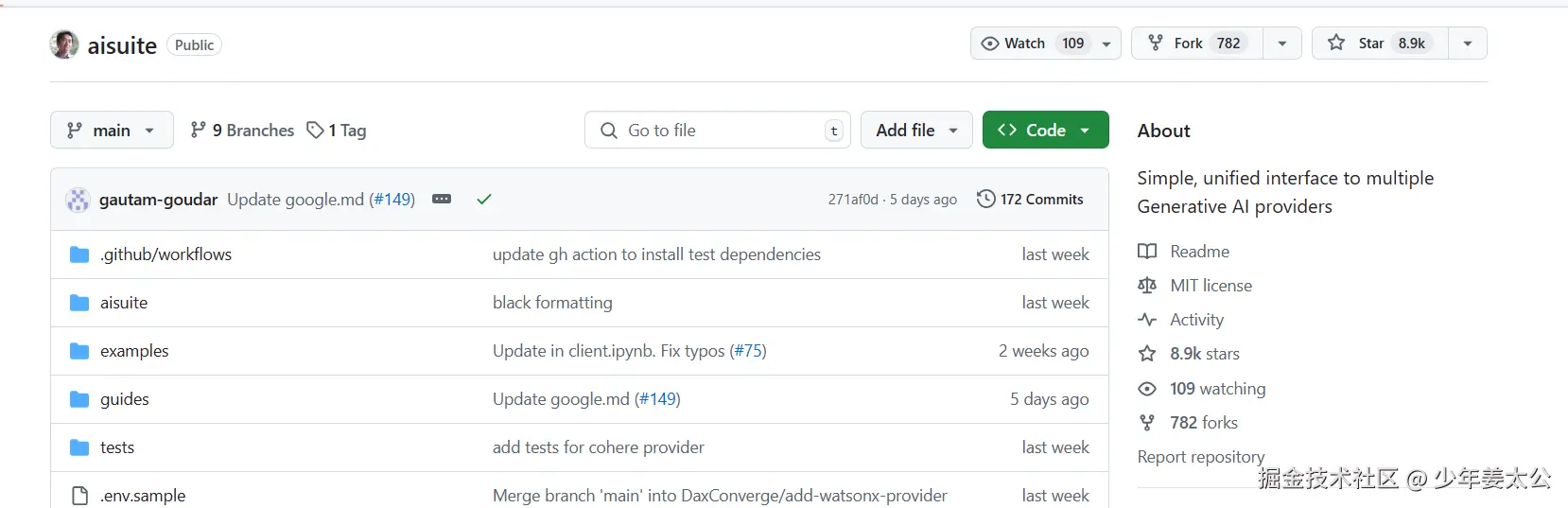Open the .github/workflows folder

tap(166, 254)
